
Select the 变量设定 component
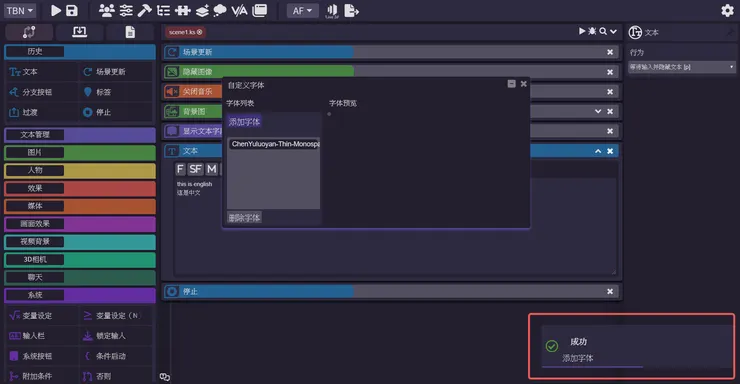[x=42, y=316]
